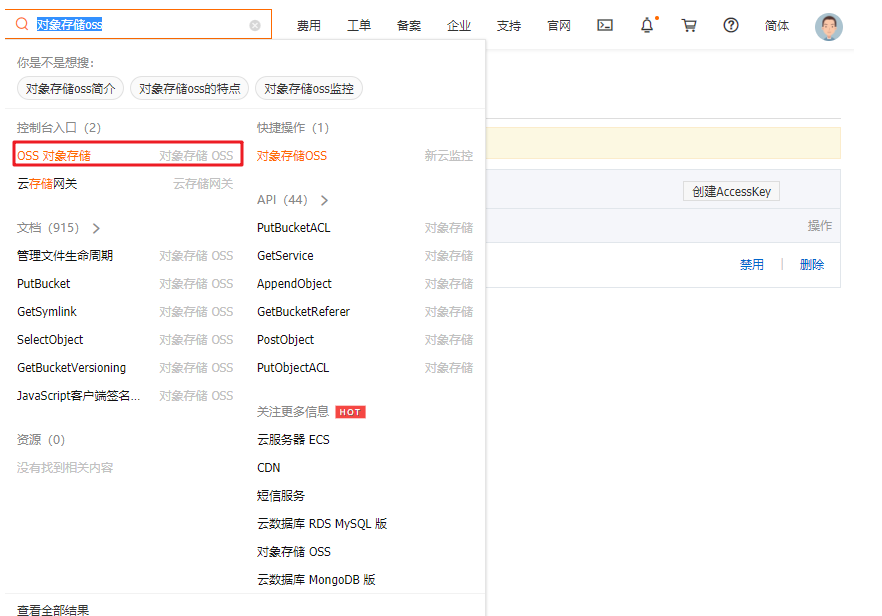Open quick action 对象存储OSS 新云监控
The image size is (882, 616).
tap(364, 156)
